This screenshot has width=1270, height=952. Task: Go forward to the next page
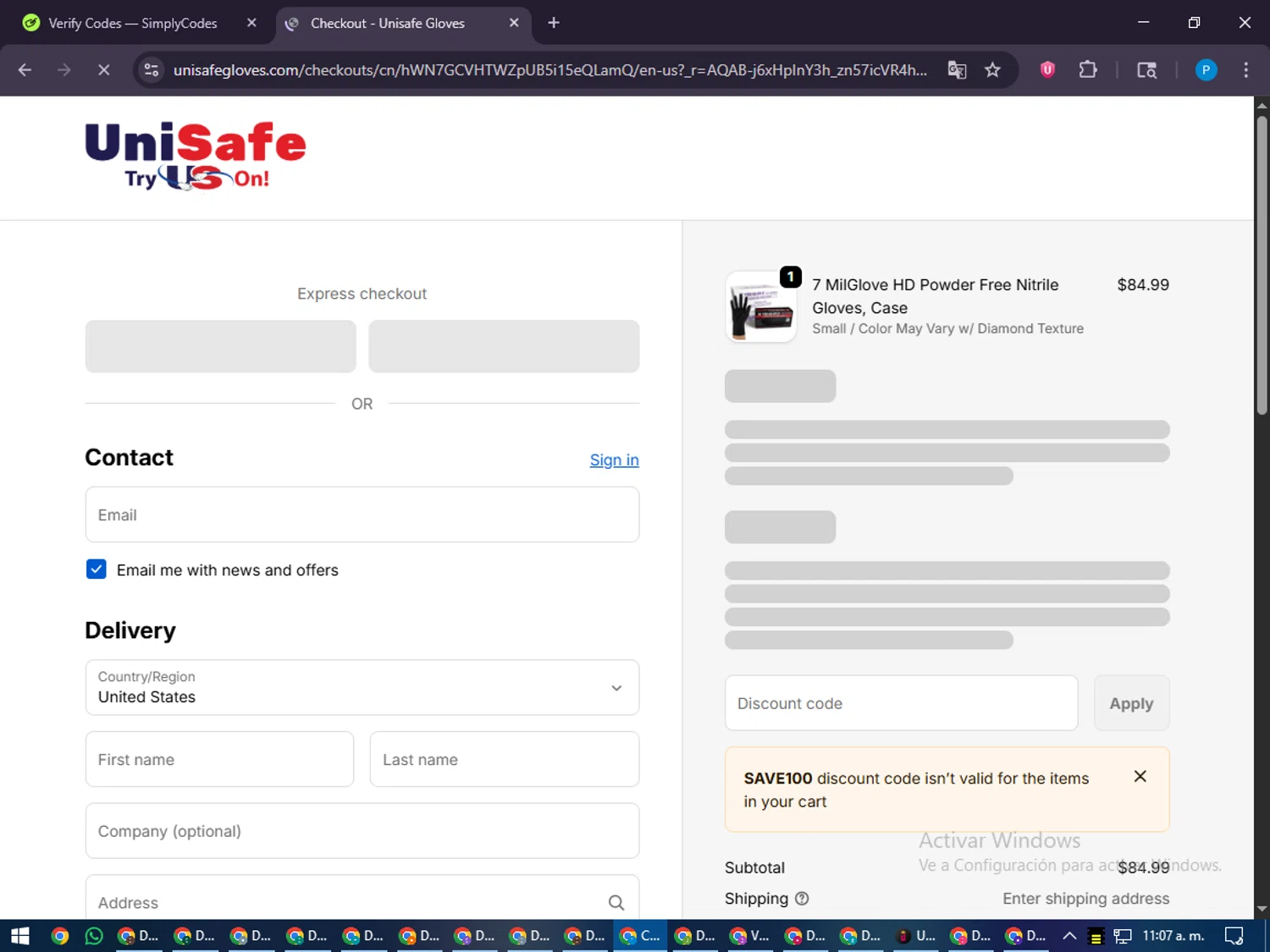(64, 70)
